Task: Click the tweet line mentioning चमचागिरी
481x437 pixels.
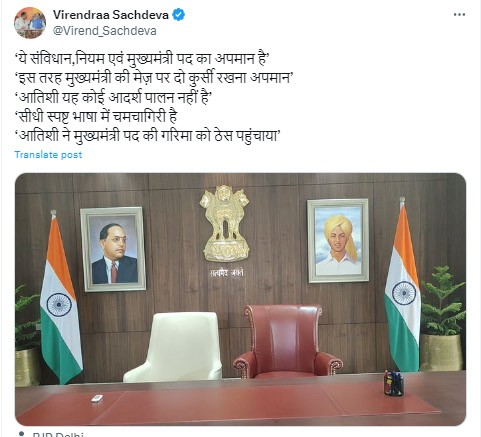Action: click(96, 117)
